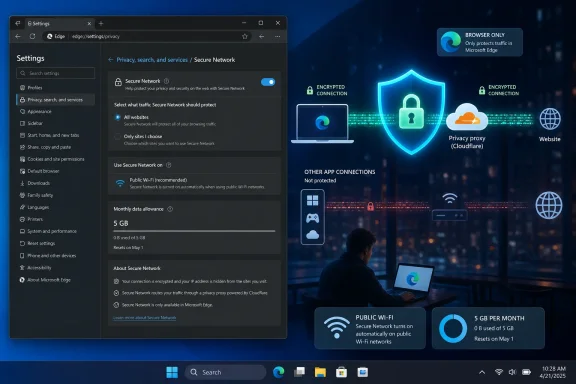This screenshot has width=576, height=384.
Task: Open the taskbar app right of Microsoft Store
Action: (x=363, y=372)
